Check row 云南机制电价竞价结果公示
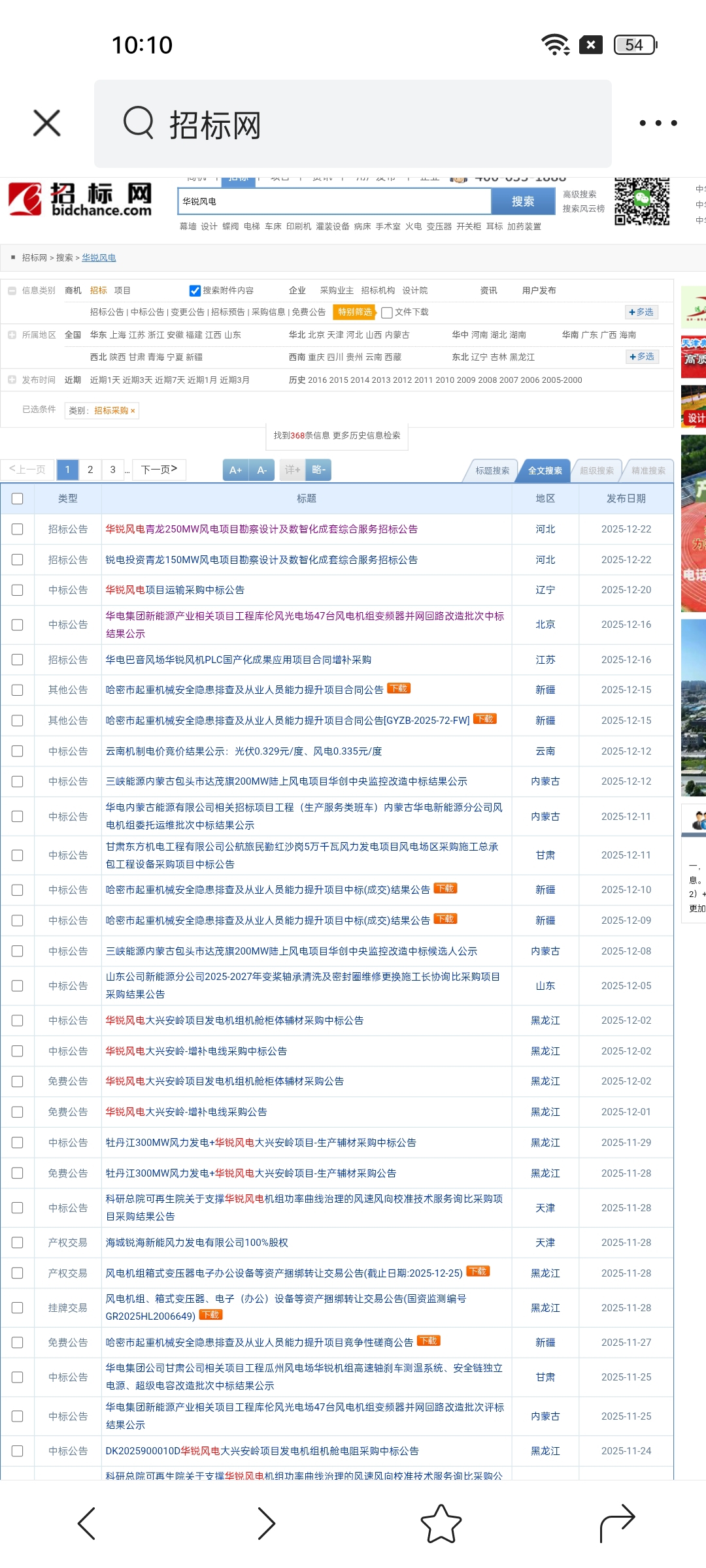The image size is (706, 1568). click(18, 751)
